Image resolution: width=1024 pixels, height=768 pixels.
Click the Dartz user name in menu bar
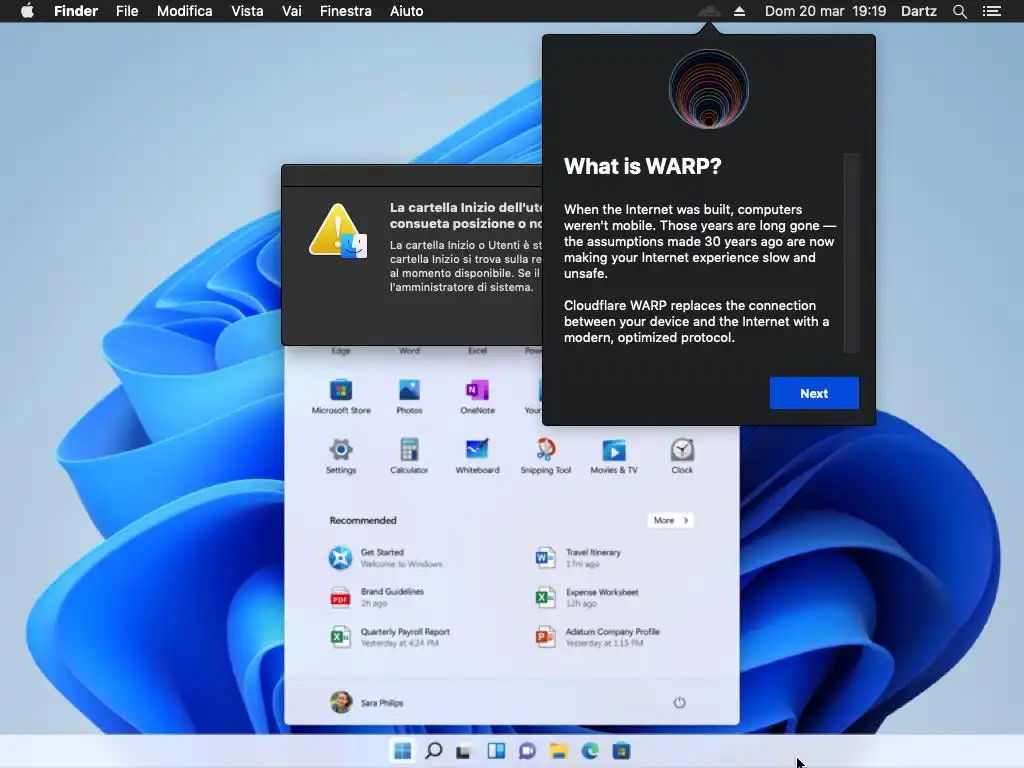(918, 11)
